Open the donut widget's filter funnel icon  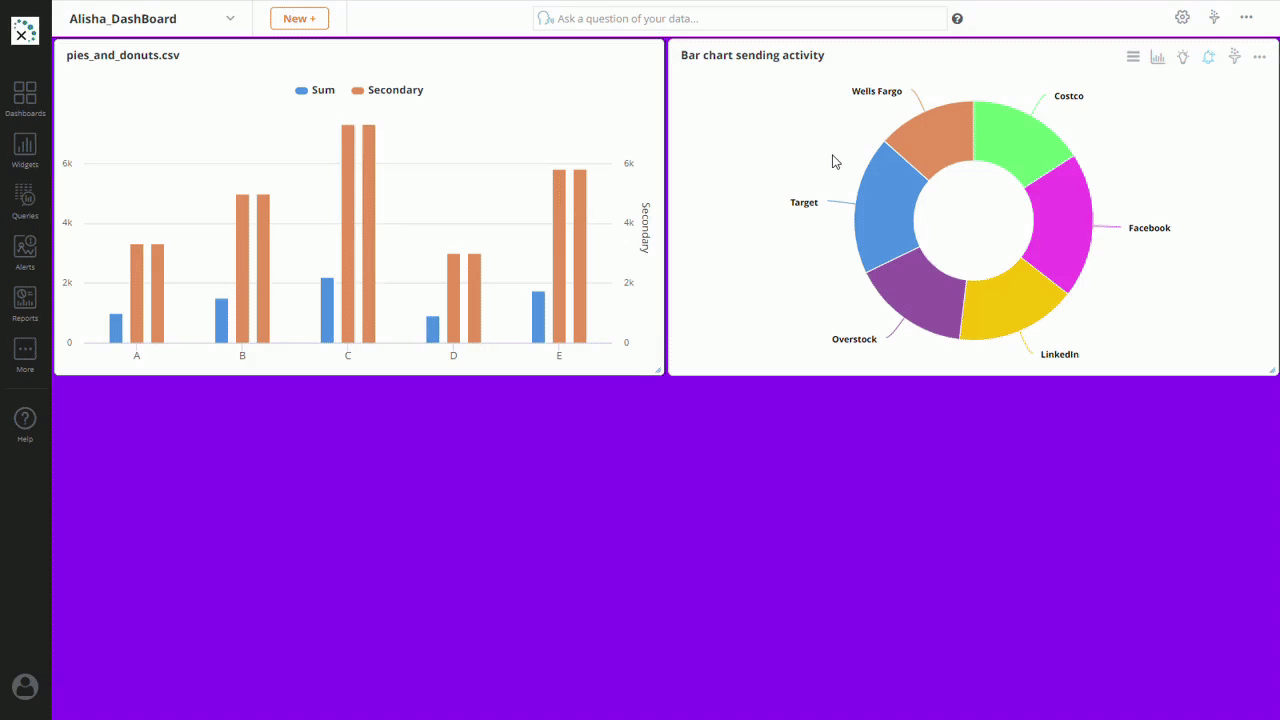1234,57
